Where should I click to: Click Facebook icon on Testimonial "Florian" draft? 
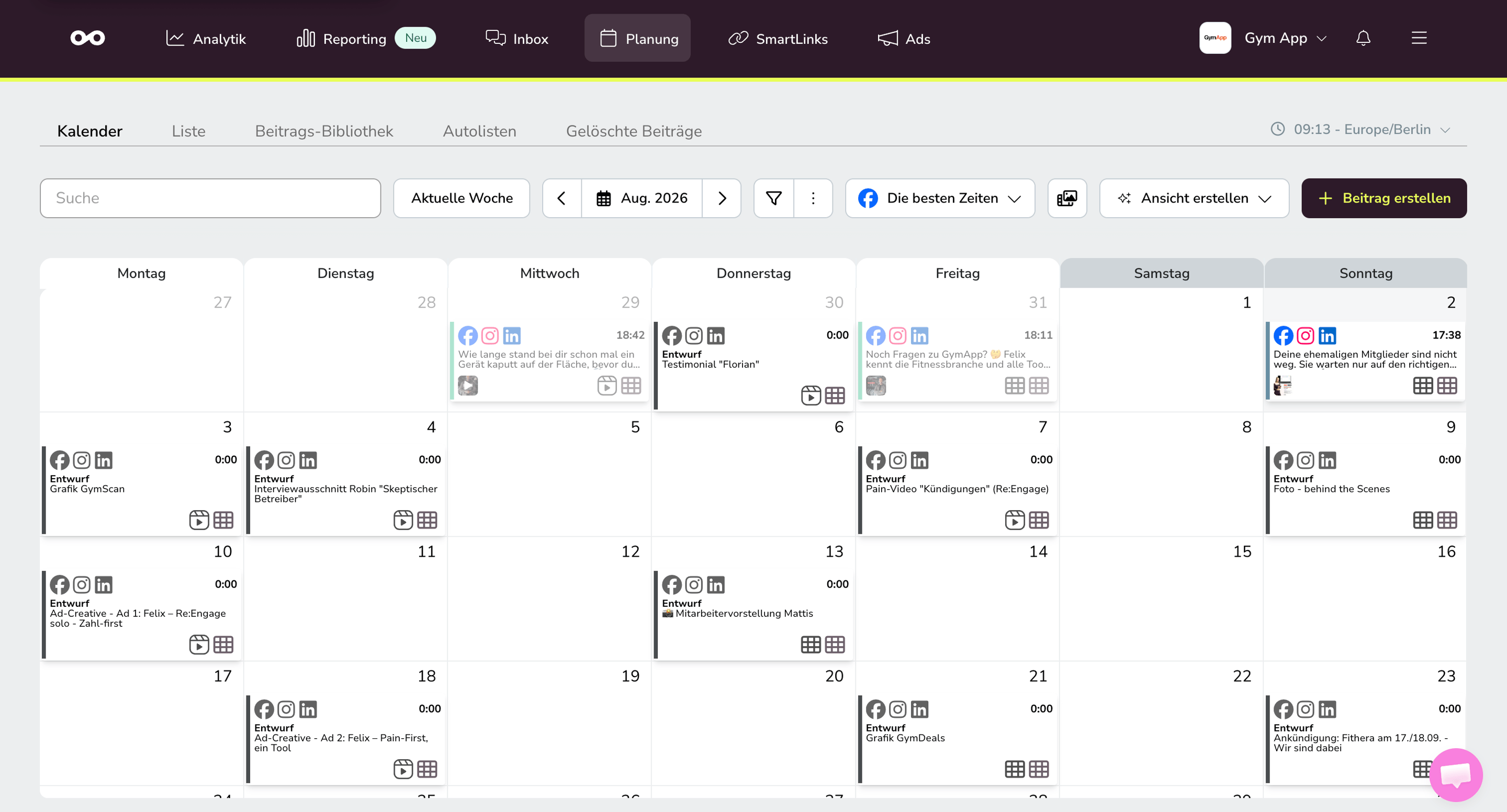click(x=671, y=336)
